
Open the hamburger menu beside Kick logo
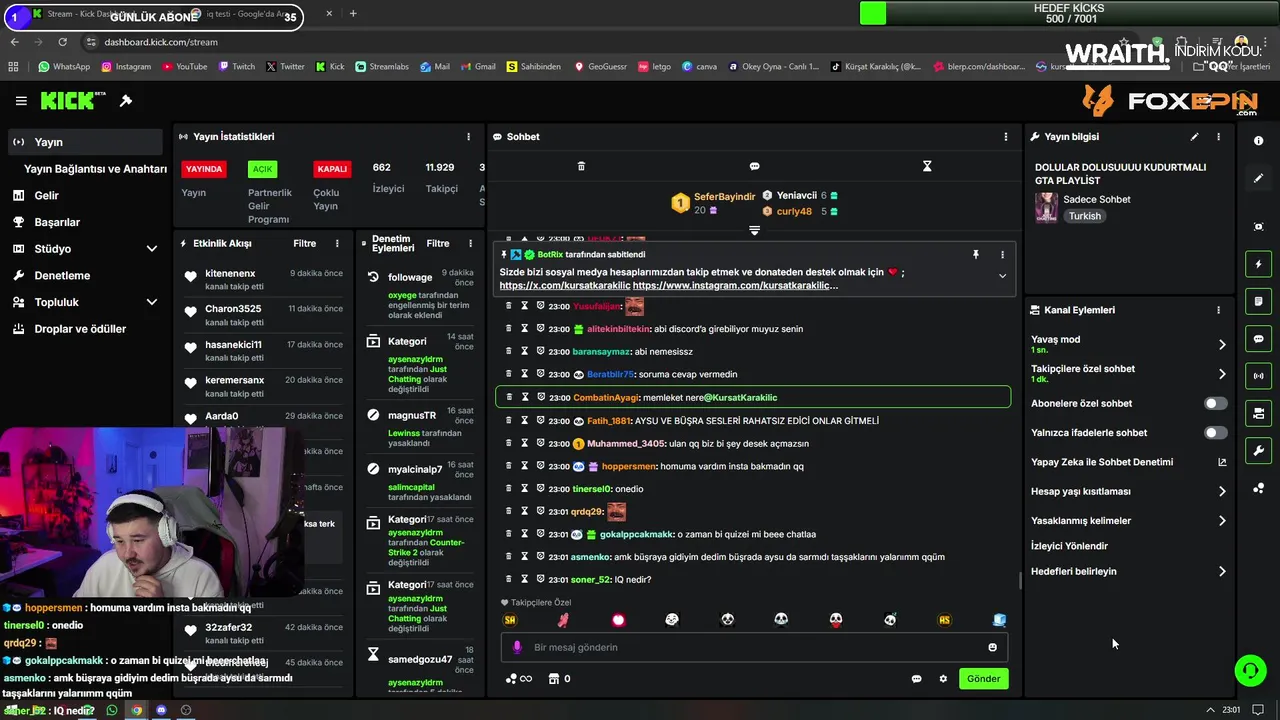click(x=21, y=101)
